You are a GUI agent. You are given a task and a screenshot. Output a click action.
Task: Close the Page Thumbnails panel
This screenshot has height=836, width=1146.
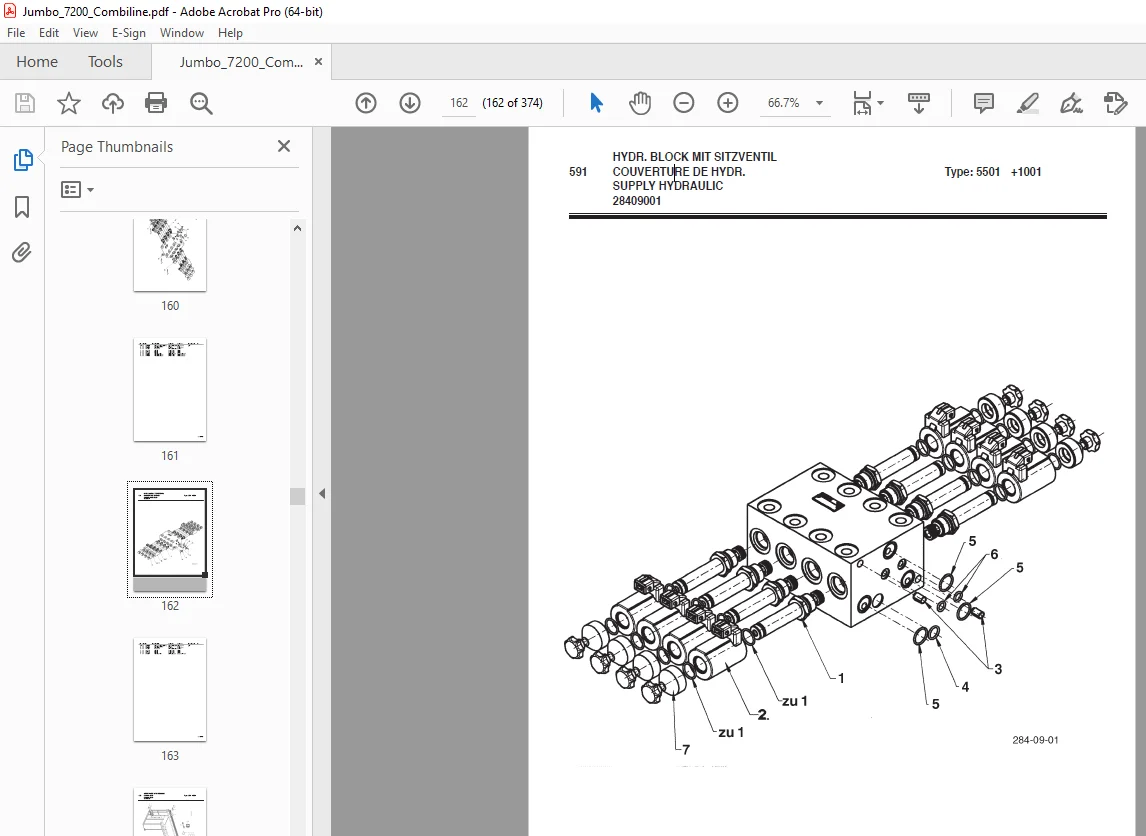(x=284, y=146)
